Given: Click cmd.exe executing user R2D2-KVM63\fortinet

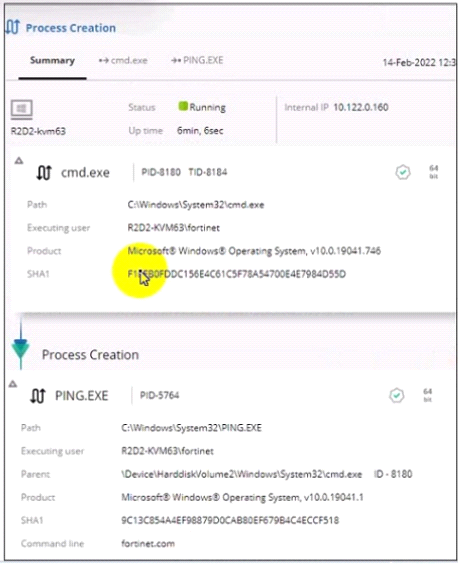Looking at the screenshot, I should coord(174,228).
